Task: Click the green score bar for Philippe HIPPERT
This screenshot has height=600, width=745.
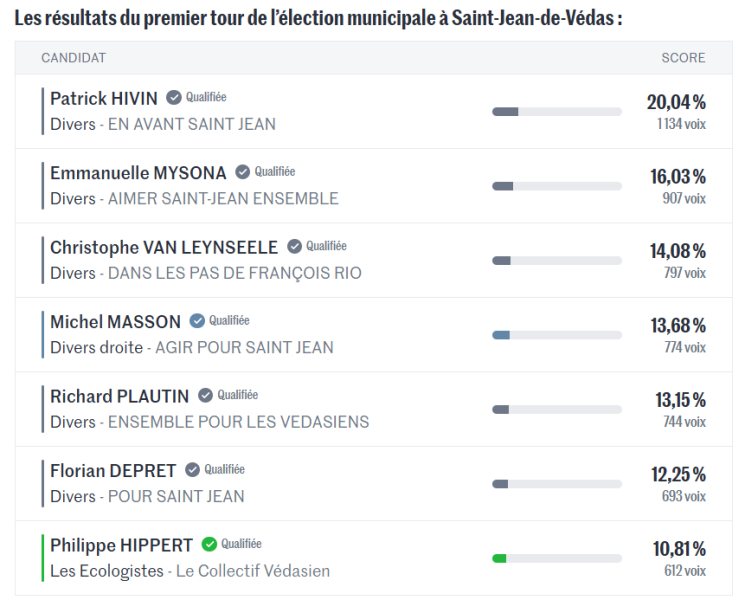Action: (x=556, y=558)
